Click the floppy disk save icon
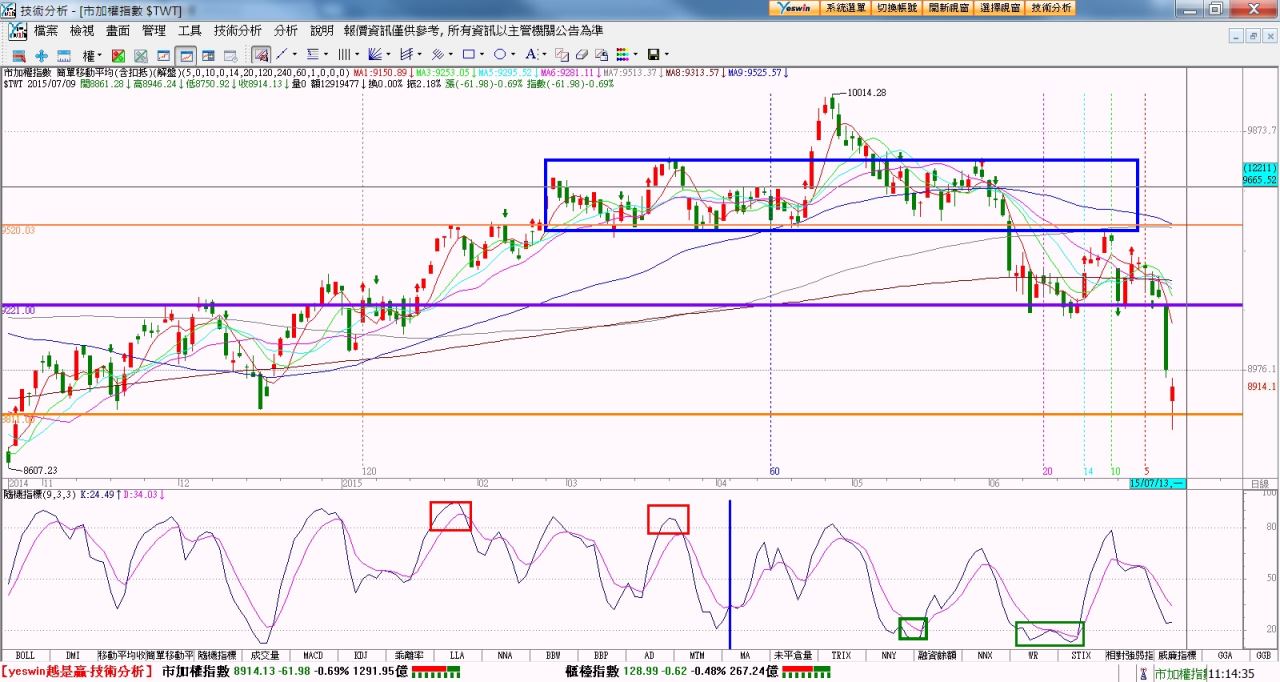 click(653, 54)
